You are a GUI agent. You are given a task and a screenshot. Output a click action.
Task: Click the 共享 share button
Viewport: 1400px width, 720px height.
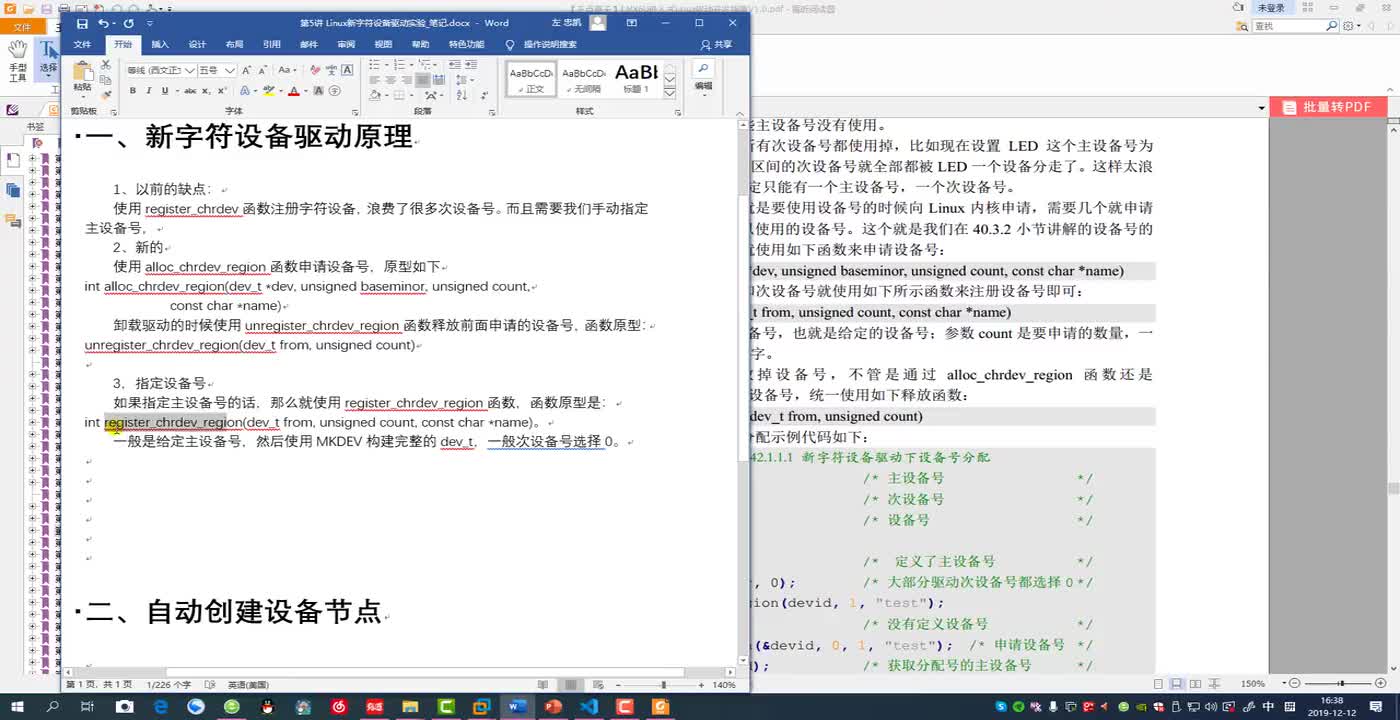[x=716, y=44]
